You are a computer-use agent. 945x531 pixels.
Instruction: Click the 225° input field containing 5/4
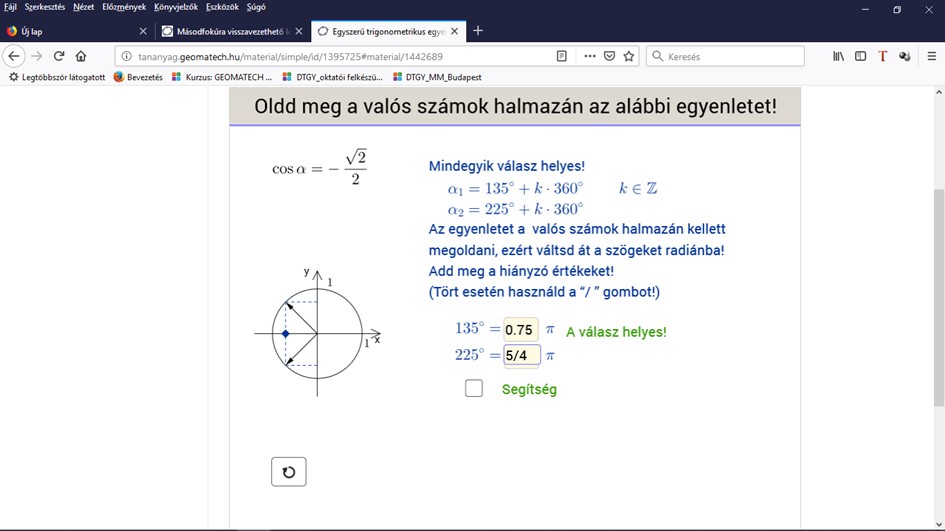coord(521,355)
